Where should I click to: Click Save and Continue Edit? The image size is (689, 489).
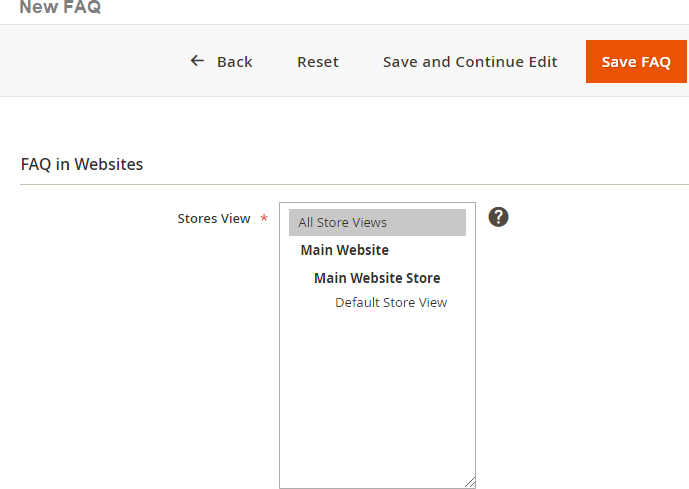[x=470, y=62]
